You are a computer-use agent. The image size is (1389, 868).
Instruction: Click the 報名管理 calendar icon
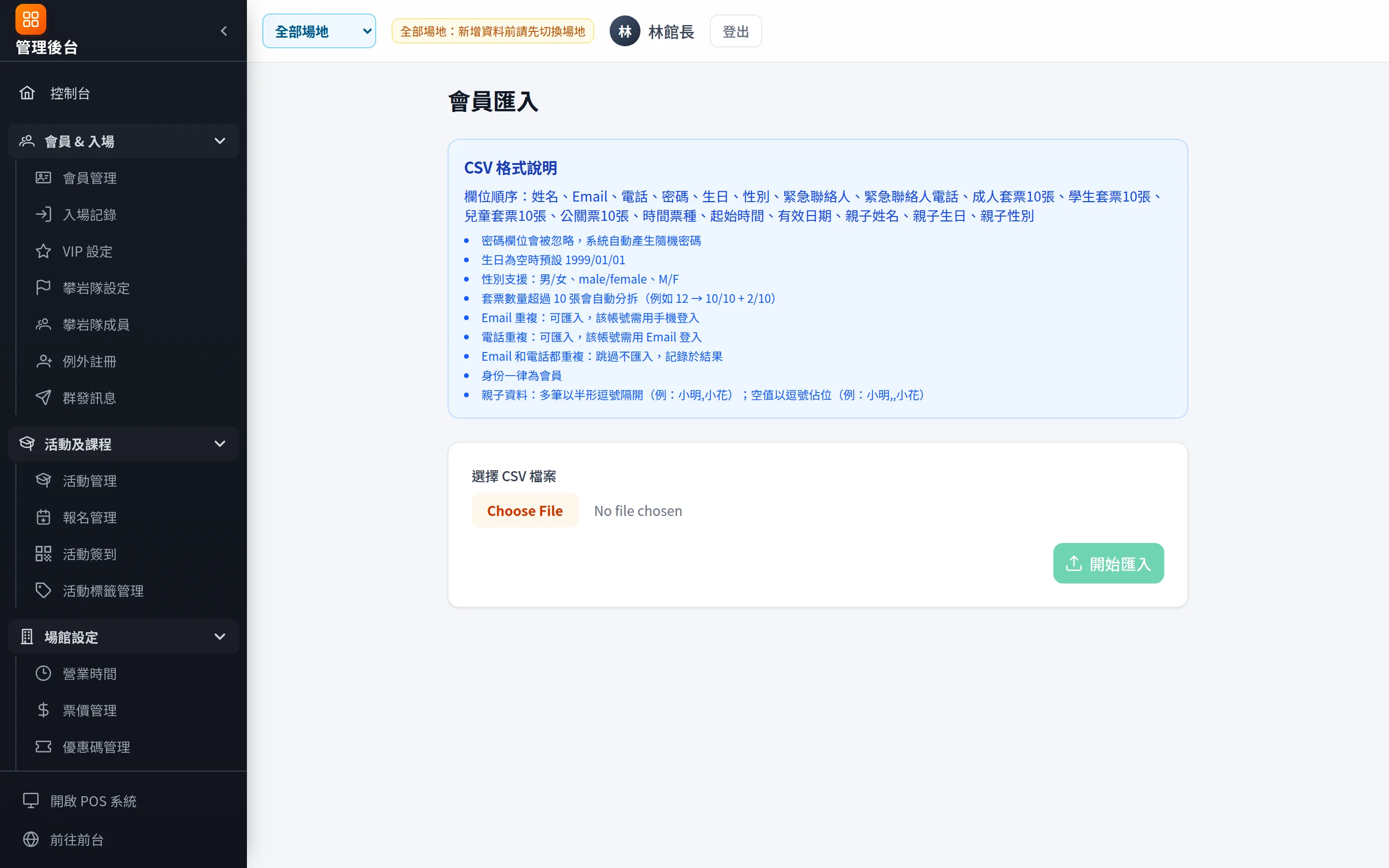pyautogui.click(x=43, y=517)
